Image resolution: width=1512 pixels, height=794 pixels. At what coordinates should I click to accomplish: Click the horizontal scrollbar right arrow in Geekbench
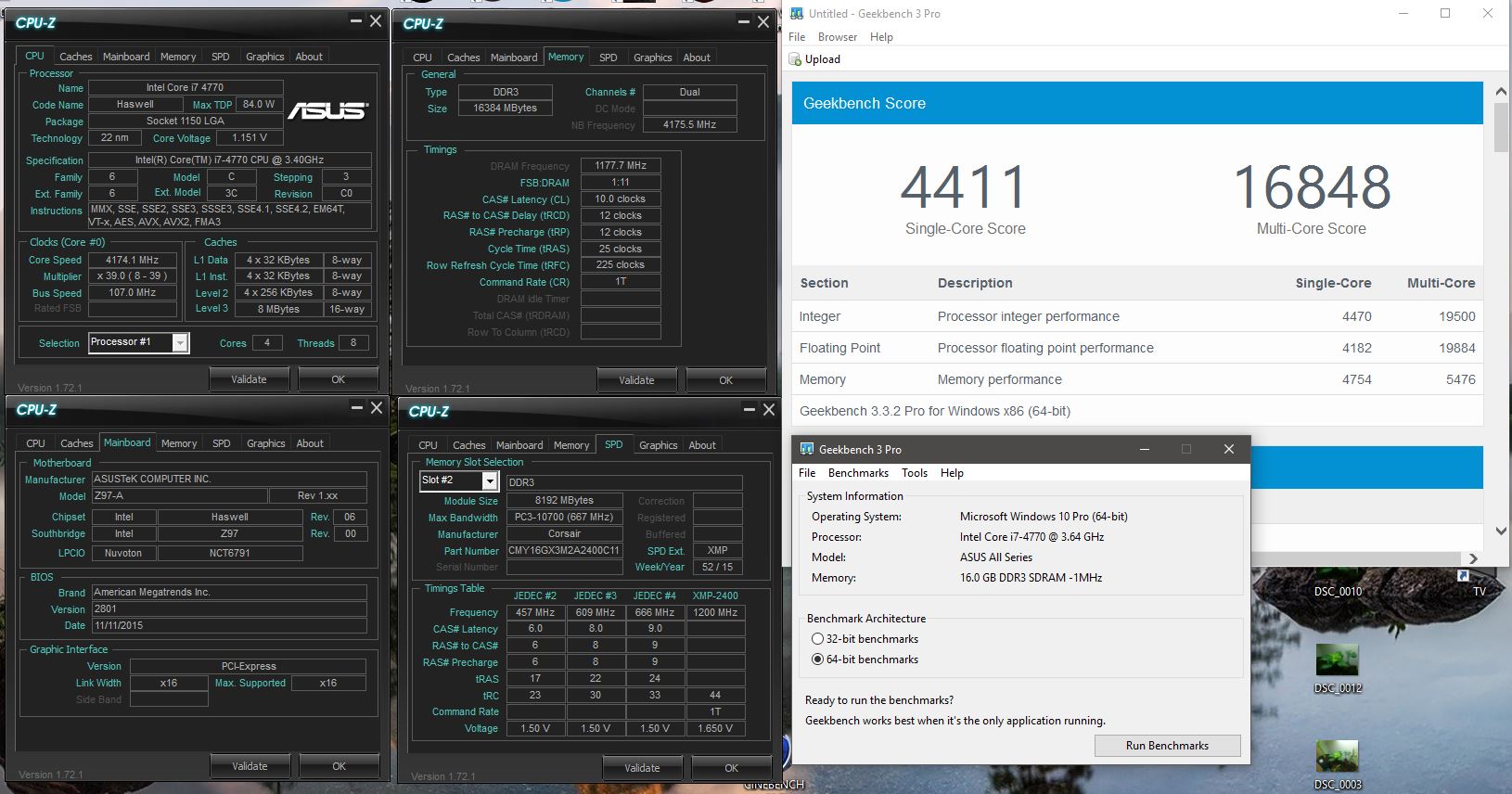pos(1474,558)
